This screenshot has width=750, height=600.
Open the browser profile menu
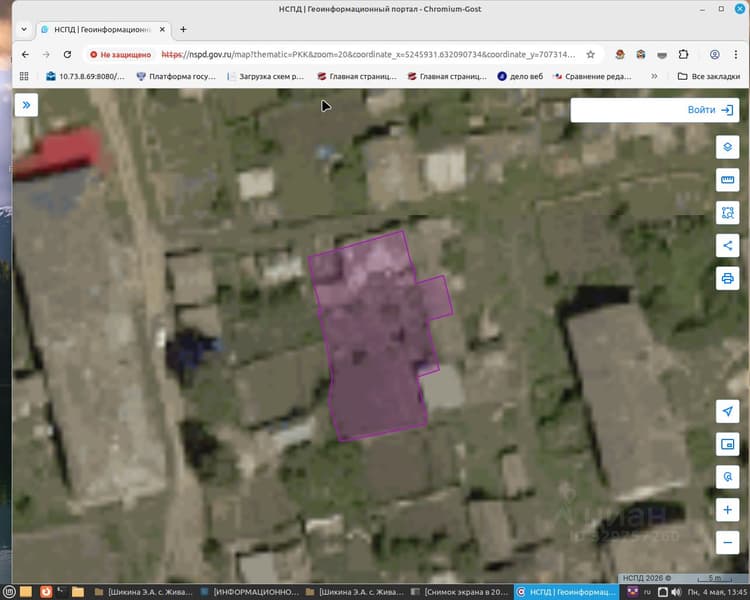pyautogui.click(x=715, y=55)
